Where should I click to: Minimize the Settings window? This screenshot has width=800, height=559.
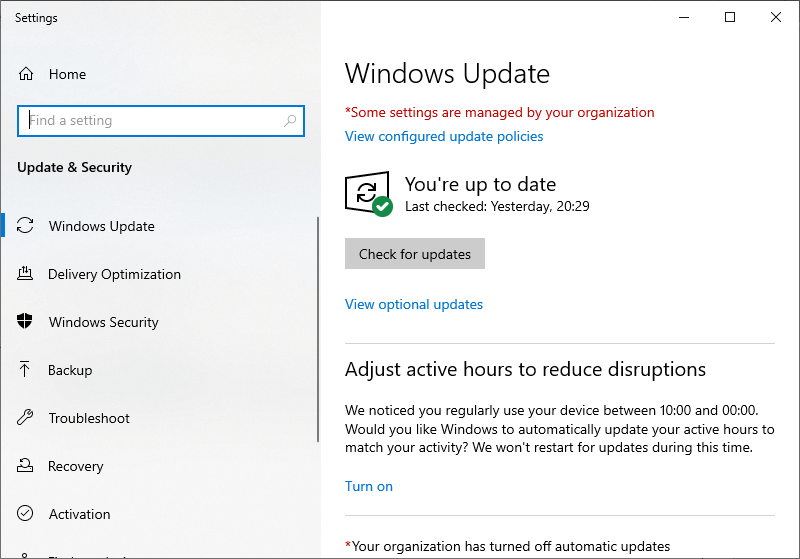tap(684, 17)
